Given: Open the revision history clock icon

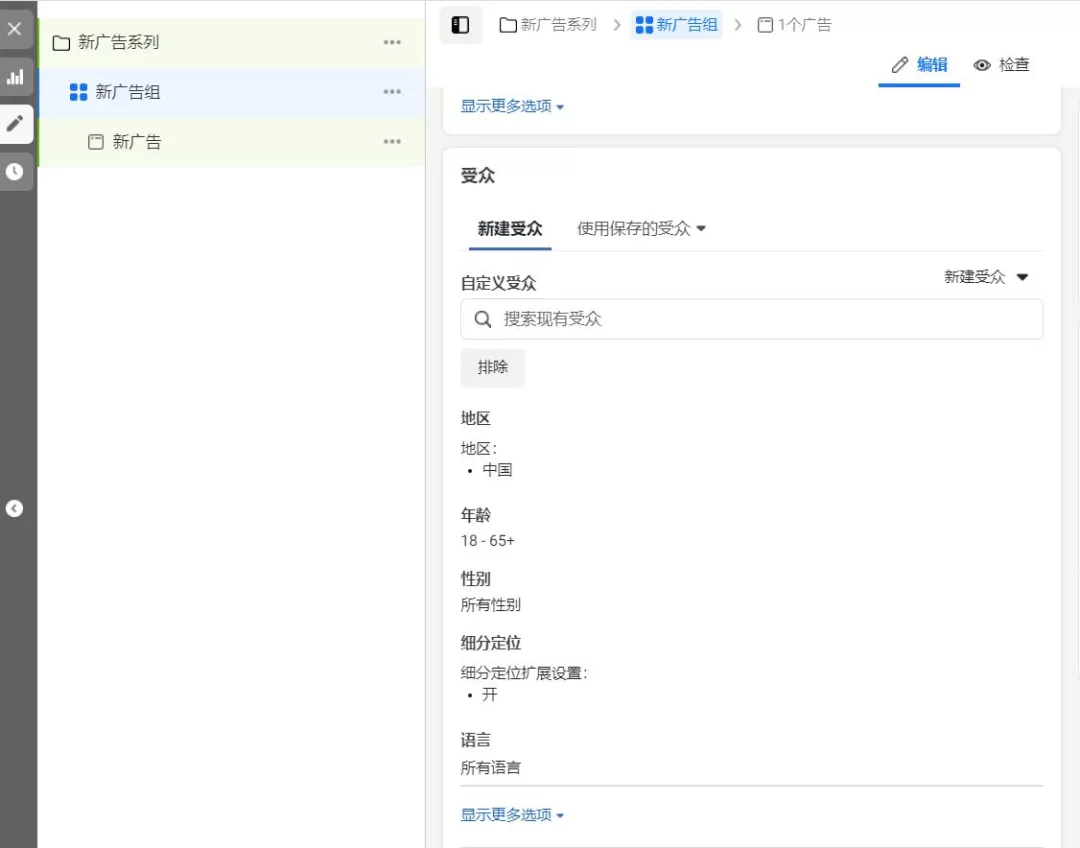Looking at the screenshot, I should (x=15, y=171).
